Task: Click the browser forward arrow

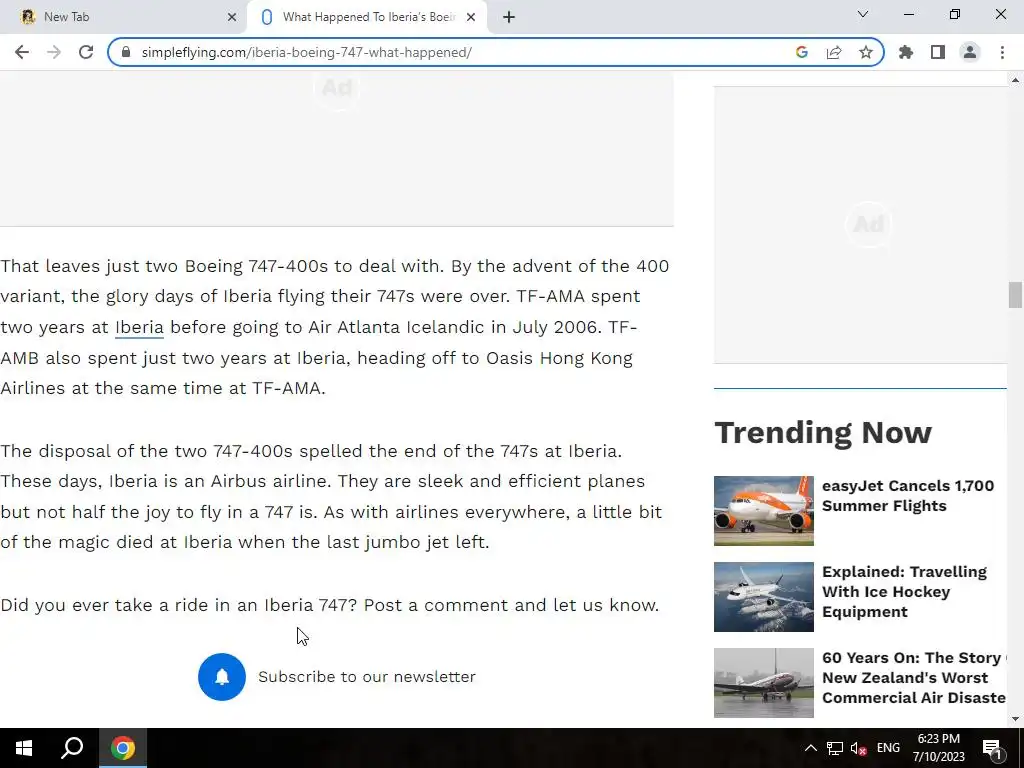Action: pos(54,52)
